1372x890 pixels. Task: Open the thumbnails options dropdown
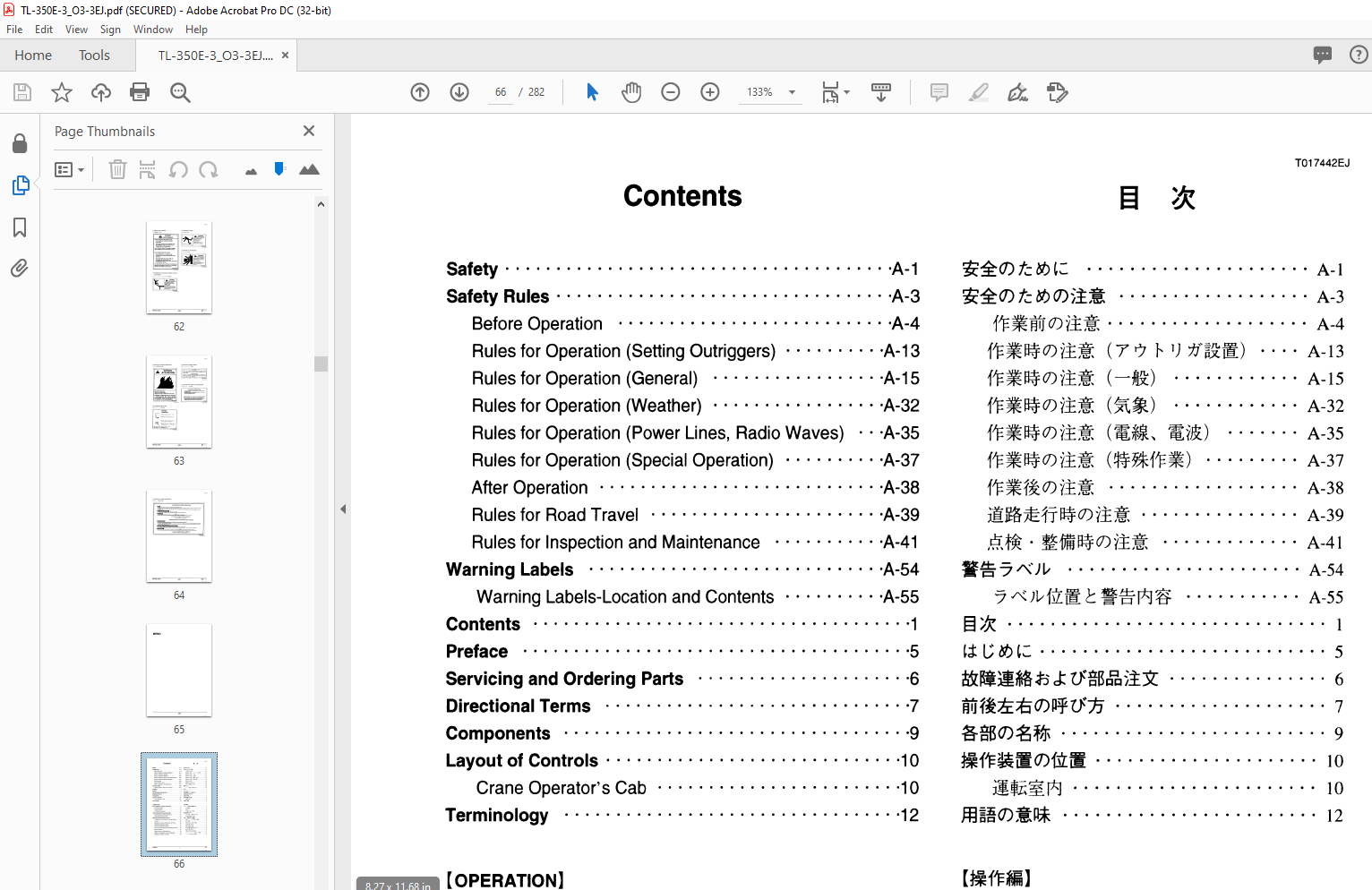pyautogui.click(x=69, y=169)
